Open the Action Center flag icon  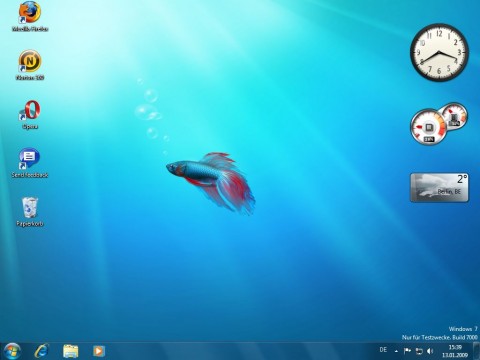click(407, 351)
